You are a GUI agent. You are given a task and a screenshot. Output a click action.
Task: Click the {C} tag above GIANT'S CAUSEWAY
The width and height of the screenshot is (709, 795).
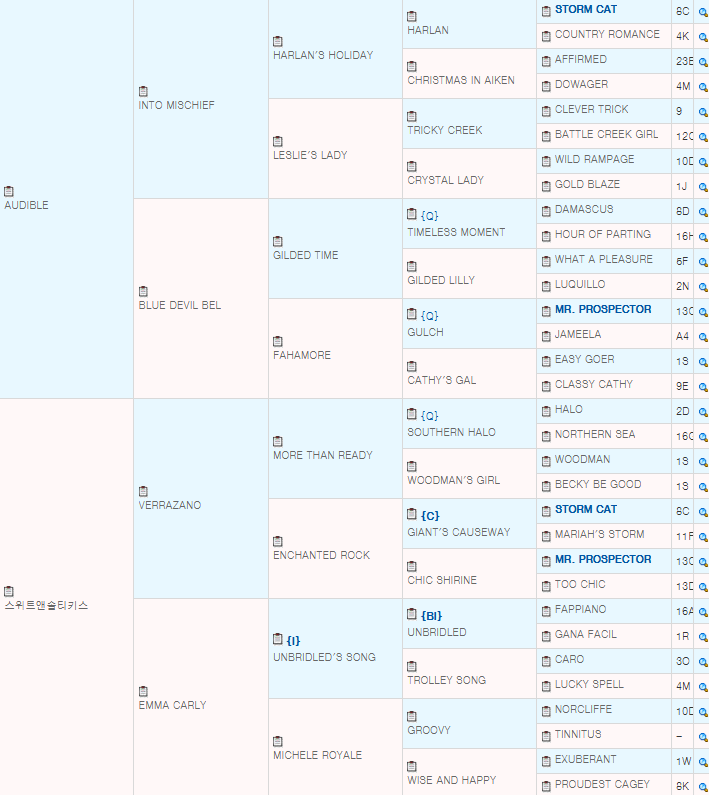[430, 516]
